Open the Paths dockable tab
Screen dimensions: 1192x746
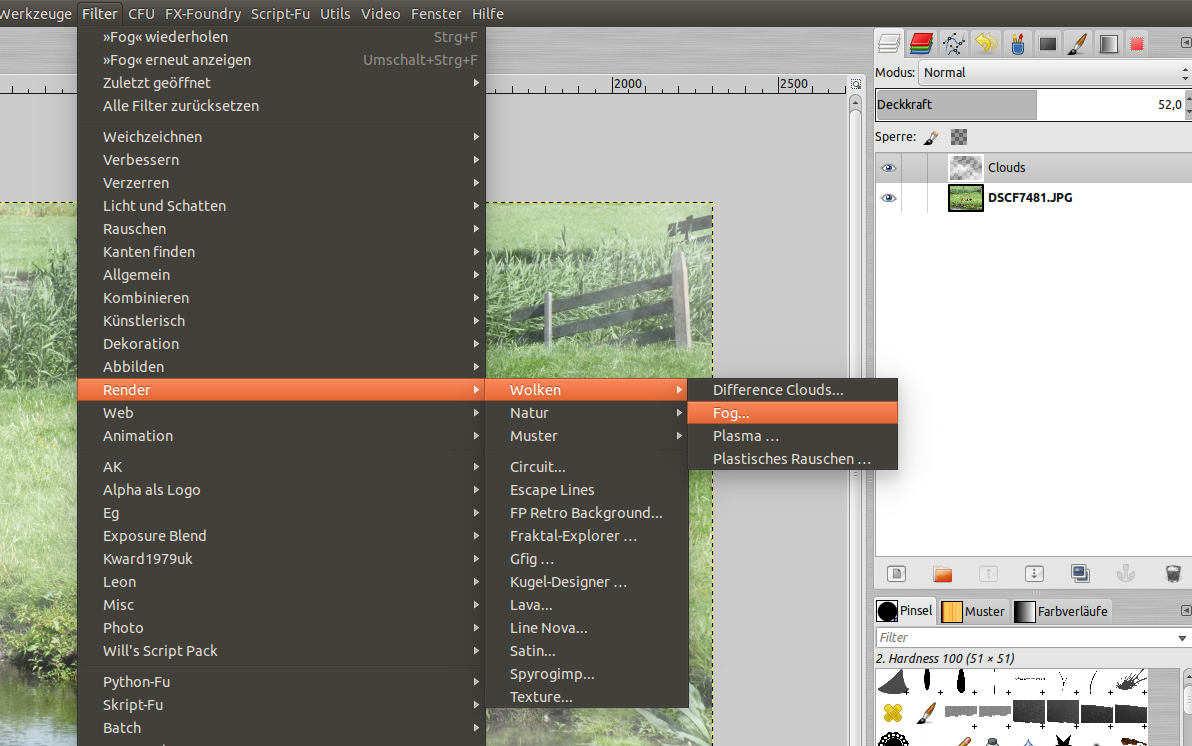(x=953, y=43)
